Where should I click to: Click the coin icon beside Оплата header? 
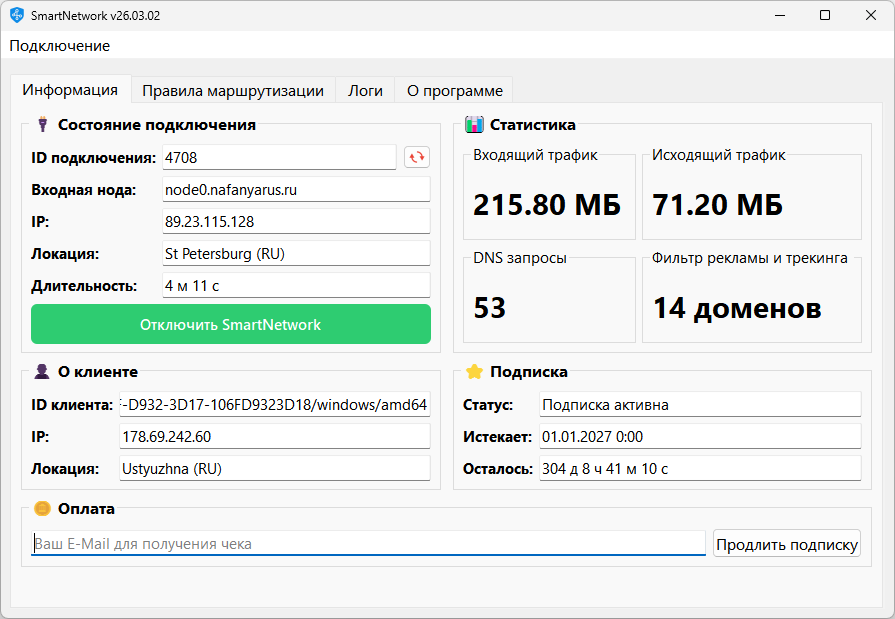pyautogui.click(x=41, y=509)
